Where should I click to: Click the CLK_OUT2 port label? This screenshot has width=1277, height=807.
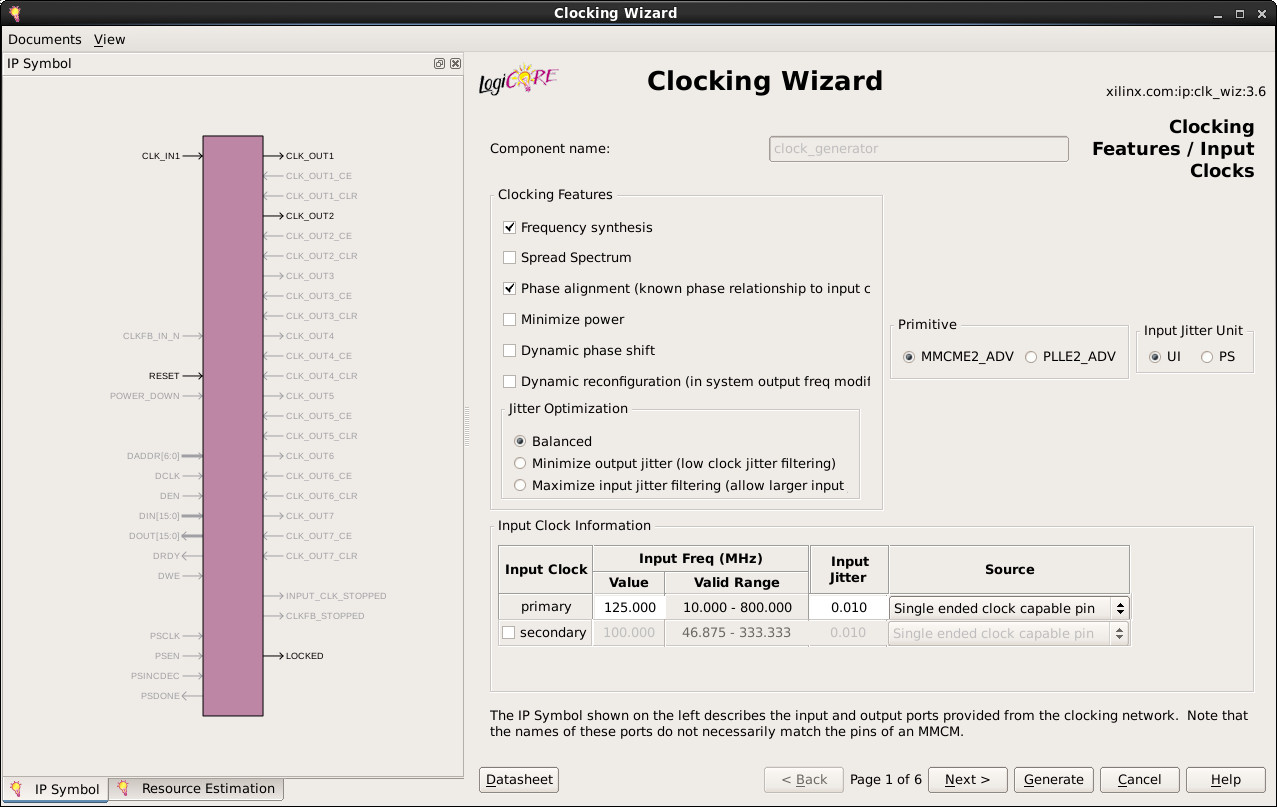pyautogui.click(x=310, y=216)
